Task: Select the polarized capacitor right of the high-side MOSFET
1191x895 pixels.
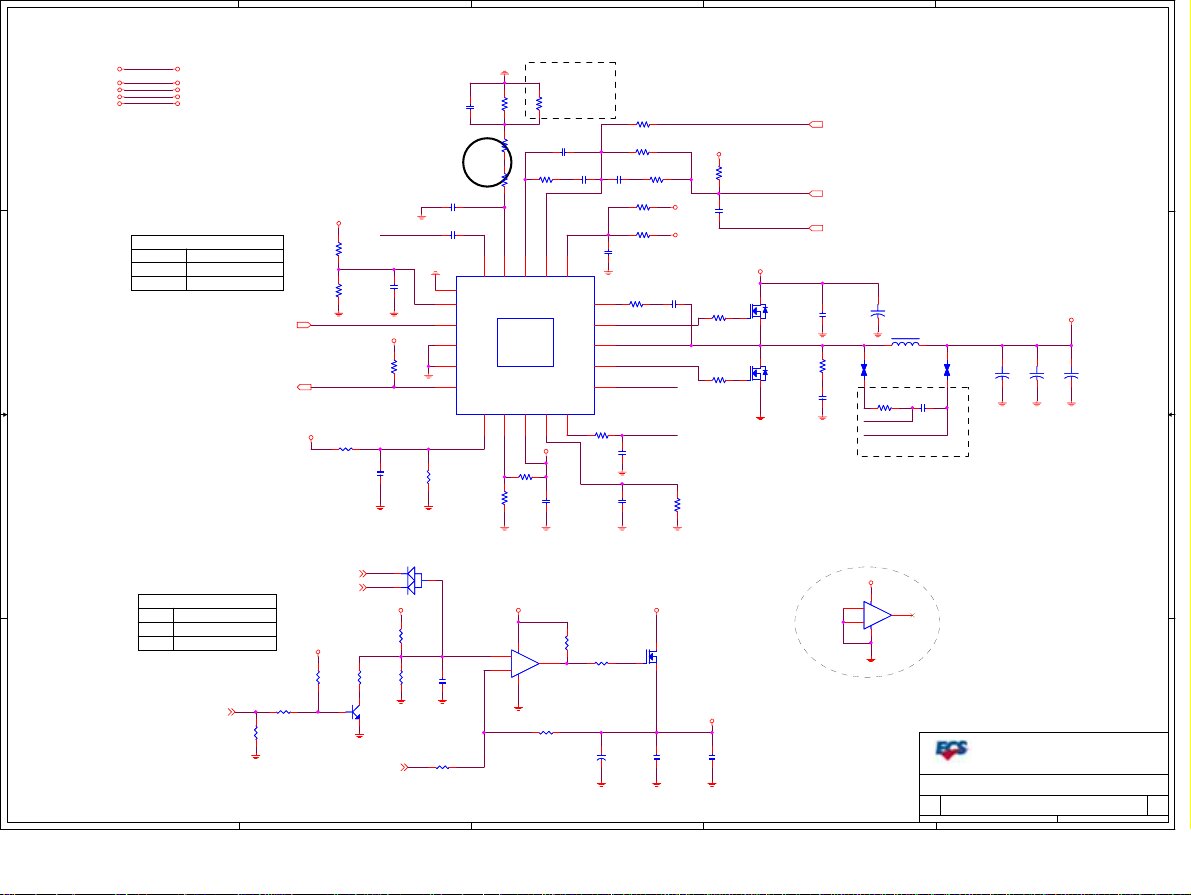Action: click(x=878, y=312)
